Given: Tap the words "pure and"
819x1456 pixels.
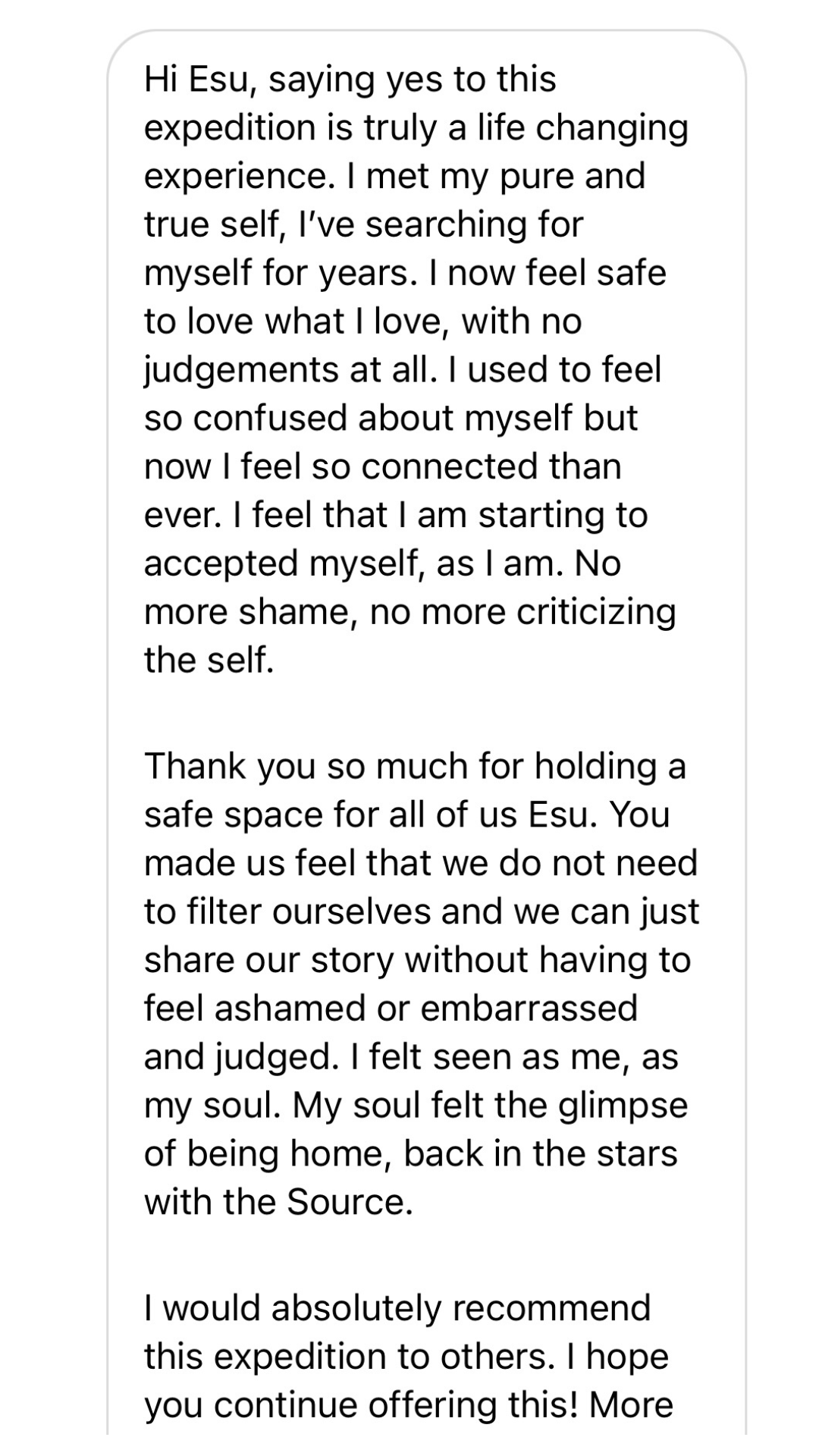Looking at the screenshot, I should (x=575, y=176).
